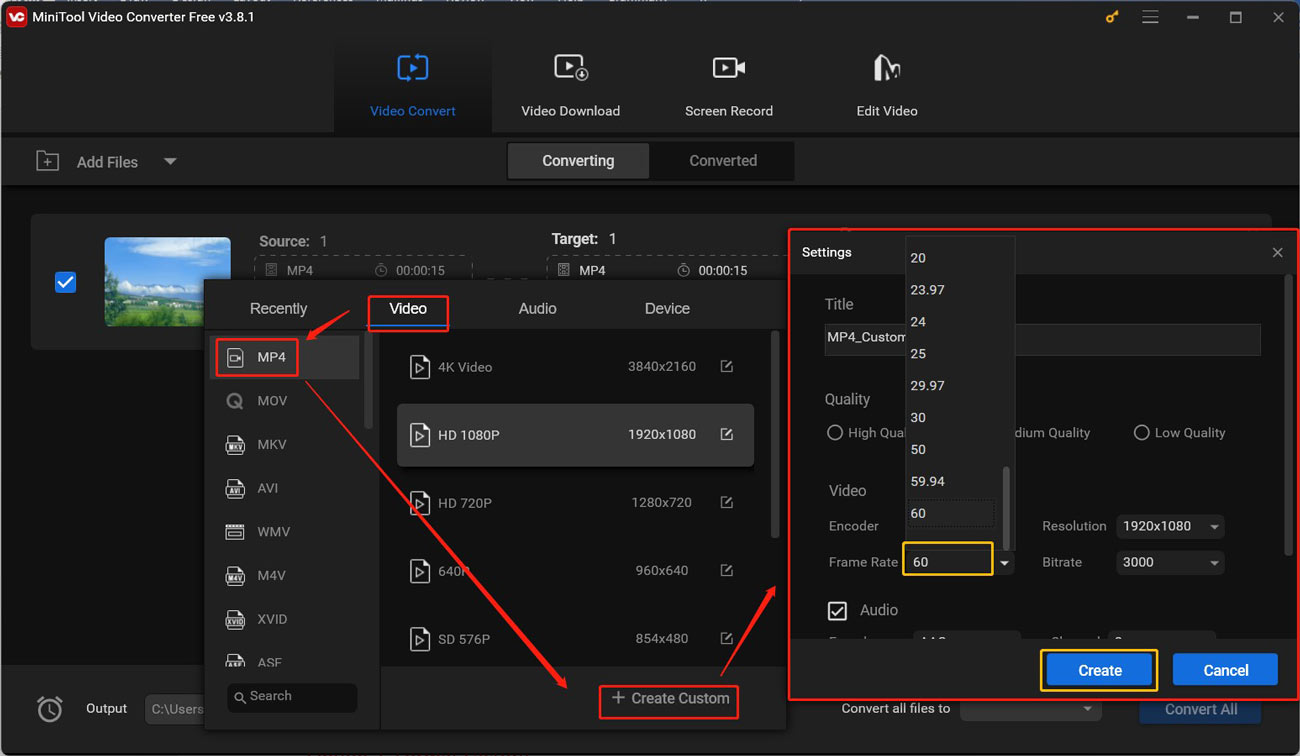1300x756 pixels.
Task: Choose WMV format in sidebar
Action: click(285, 532)
